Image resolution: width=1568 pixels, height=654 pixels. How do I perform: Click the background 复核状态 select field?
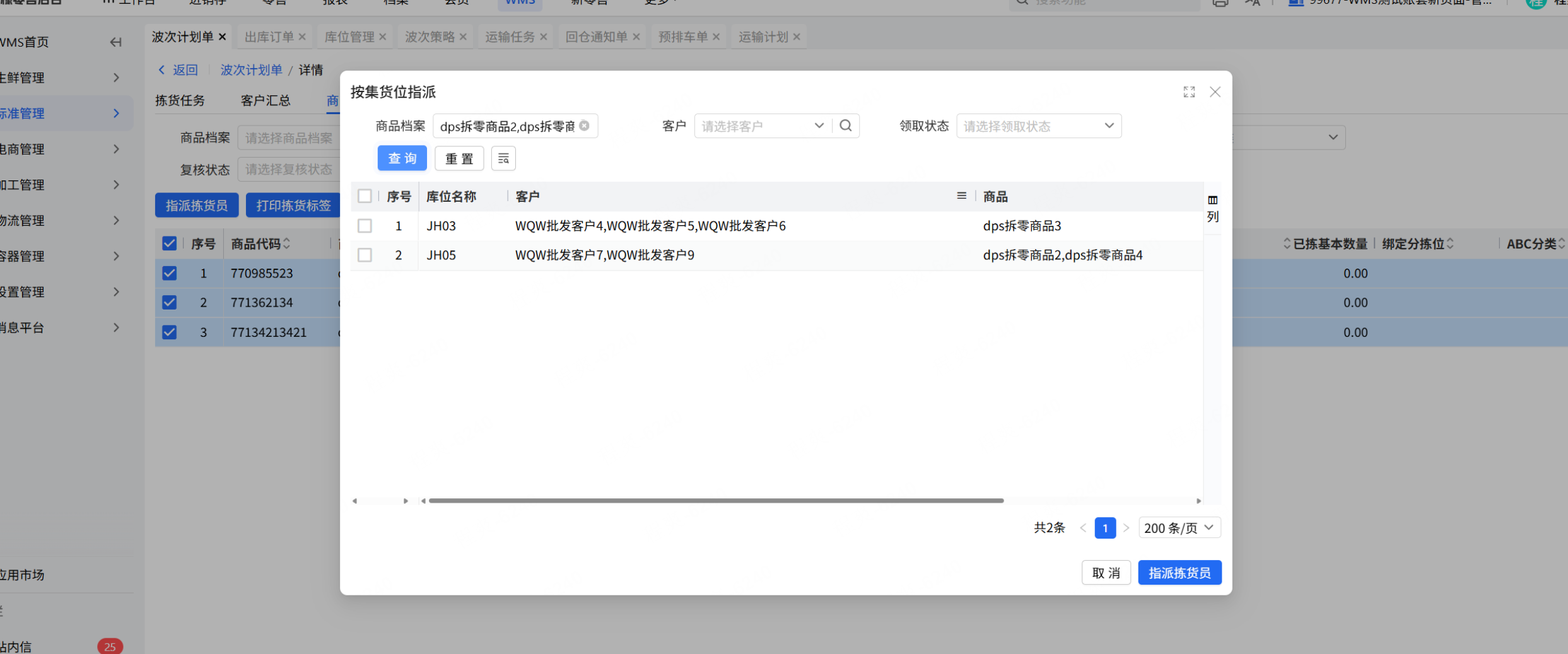[x=289, y=170]
